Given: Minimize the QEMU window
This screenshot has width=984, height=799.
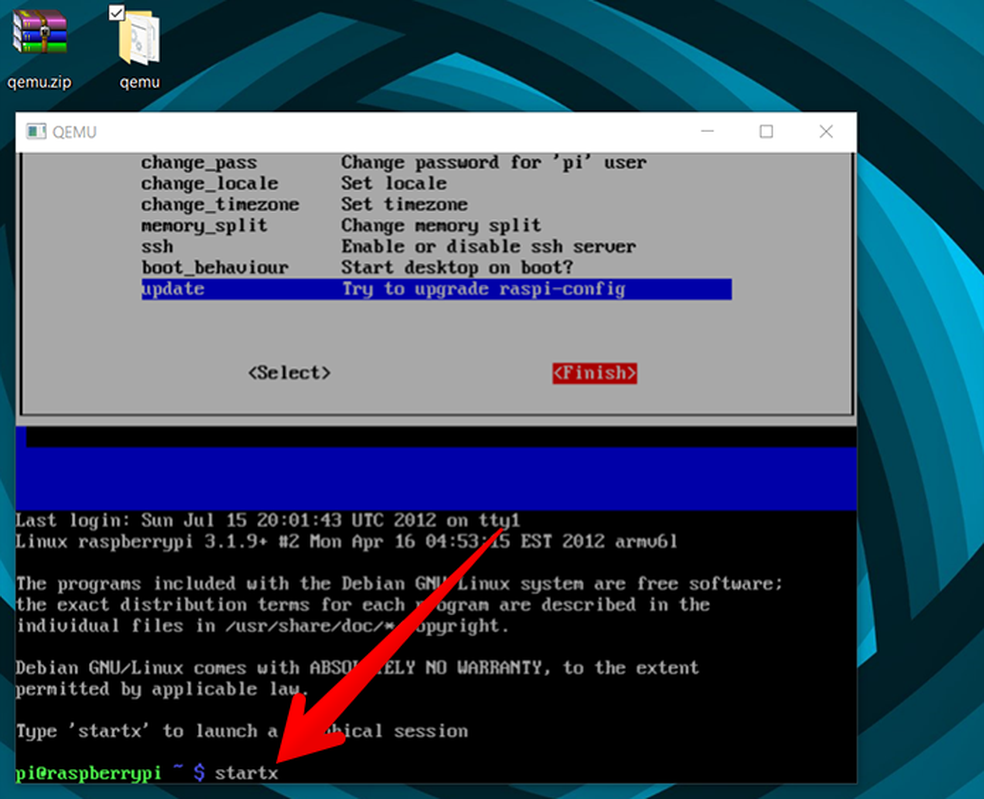Looking at the screenshot, I should 707,131.
